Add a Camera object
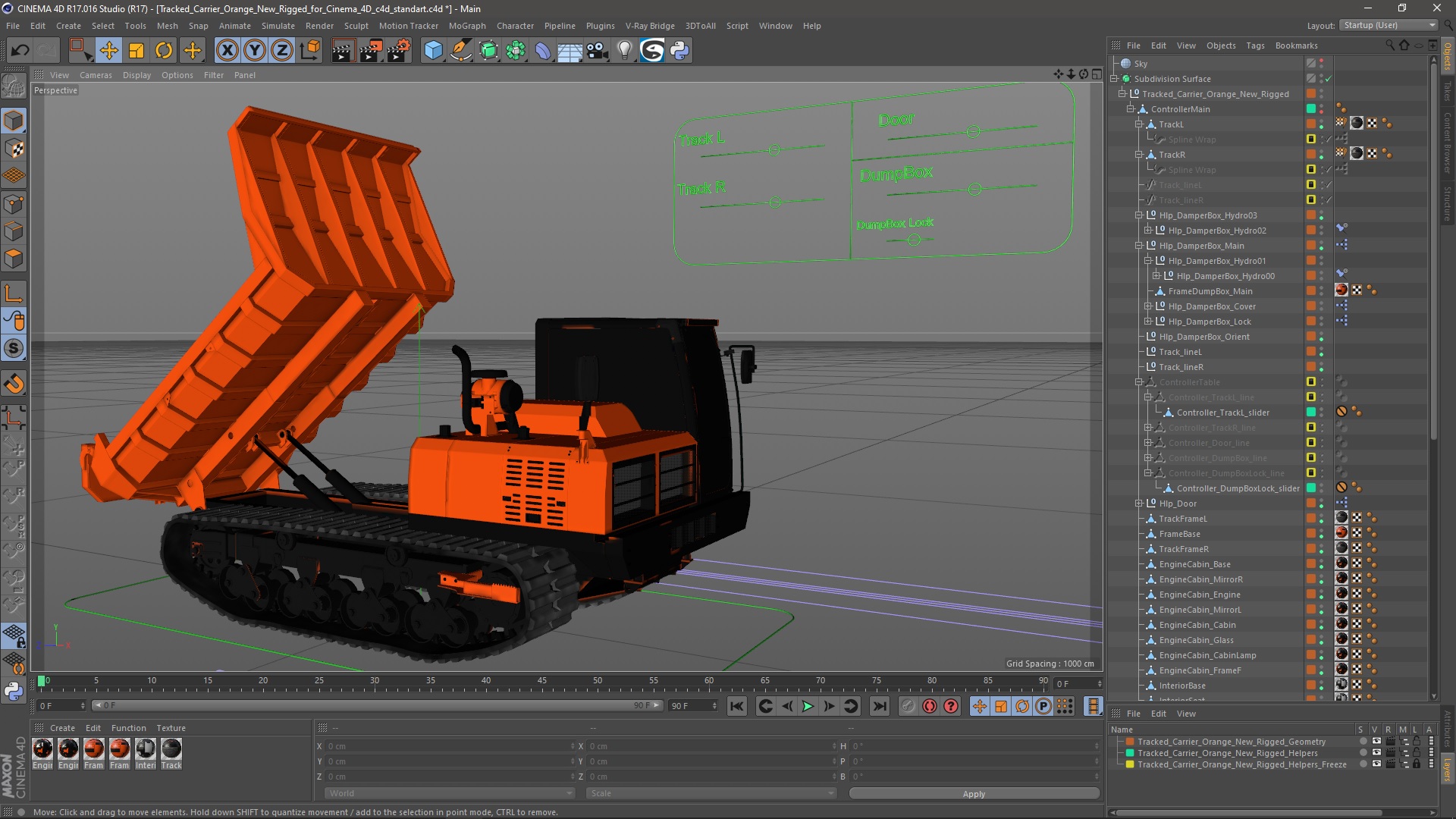 (598, 51)
